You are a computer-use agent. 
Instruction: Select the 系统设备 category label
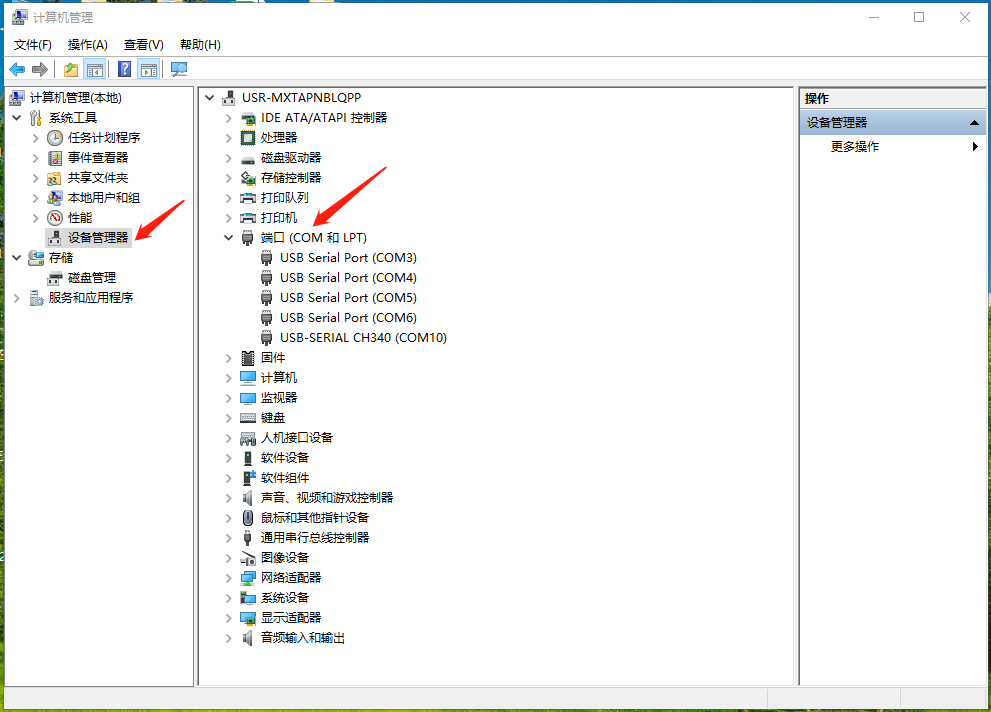point(285,598)
